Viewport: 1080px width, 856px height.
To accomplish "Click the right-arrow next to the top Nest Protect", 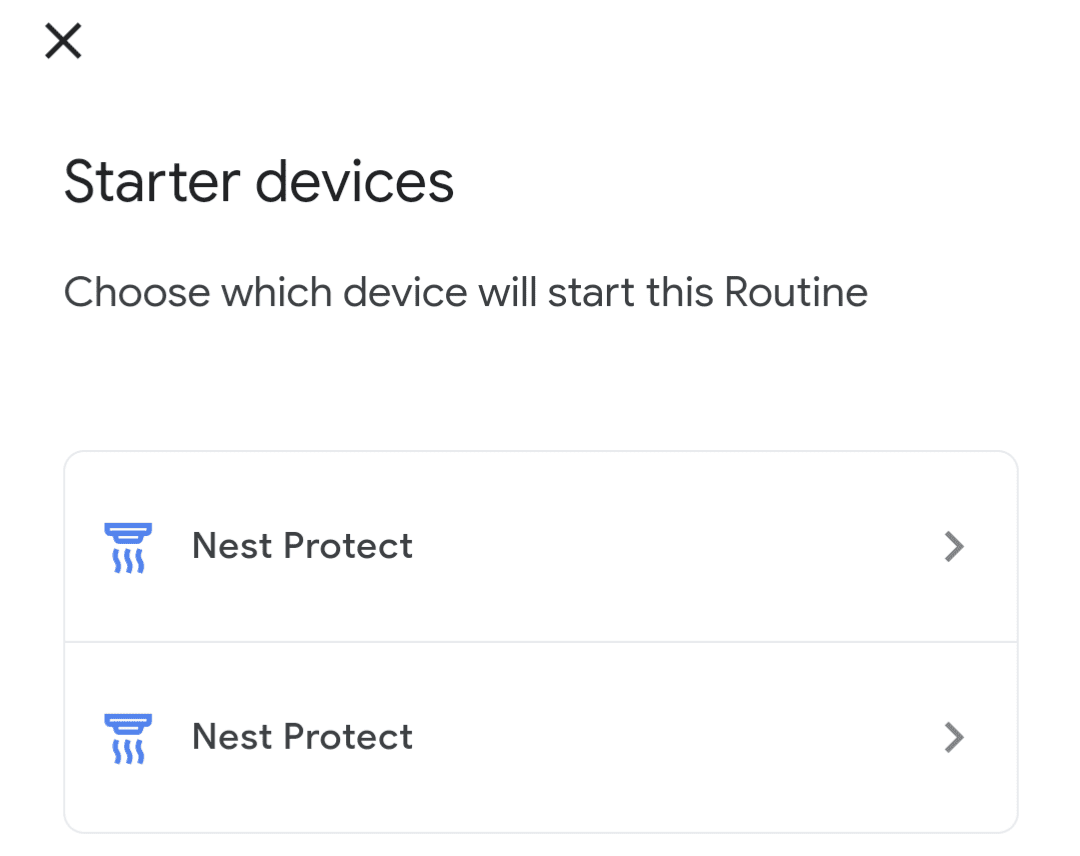I will (x=955, y=546).
